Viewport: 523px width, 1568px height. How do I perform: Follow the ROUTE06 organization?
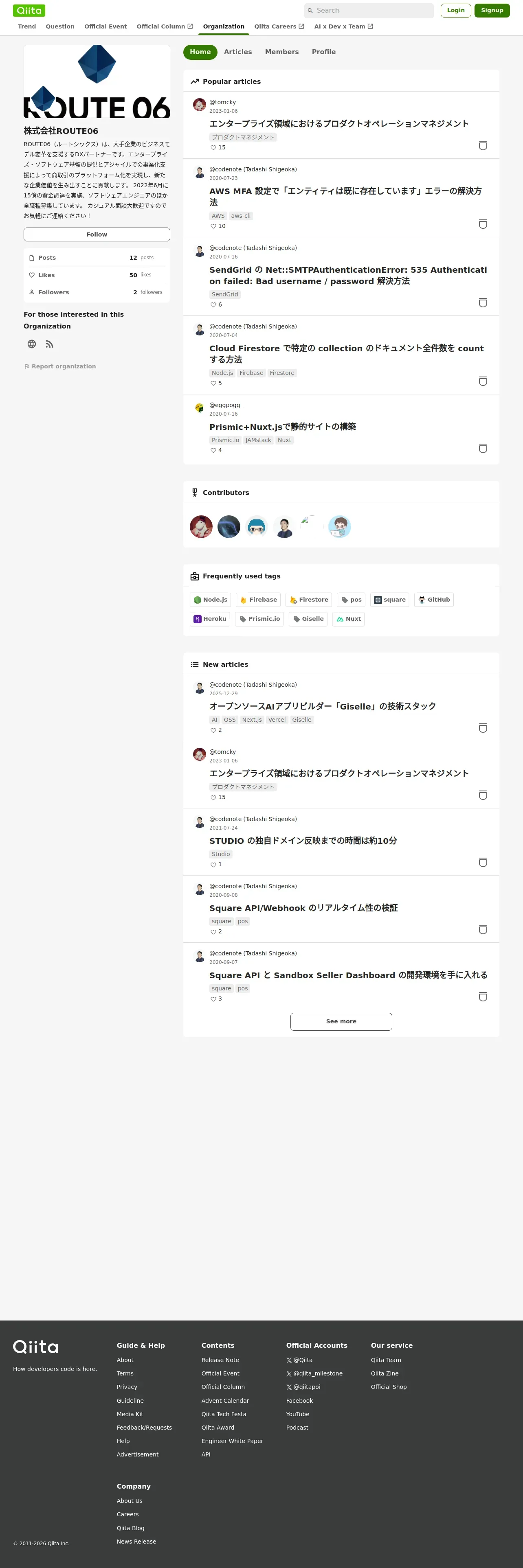(97, 234)
